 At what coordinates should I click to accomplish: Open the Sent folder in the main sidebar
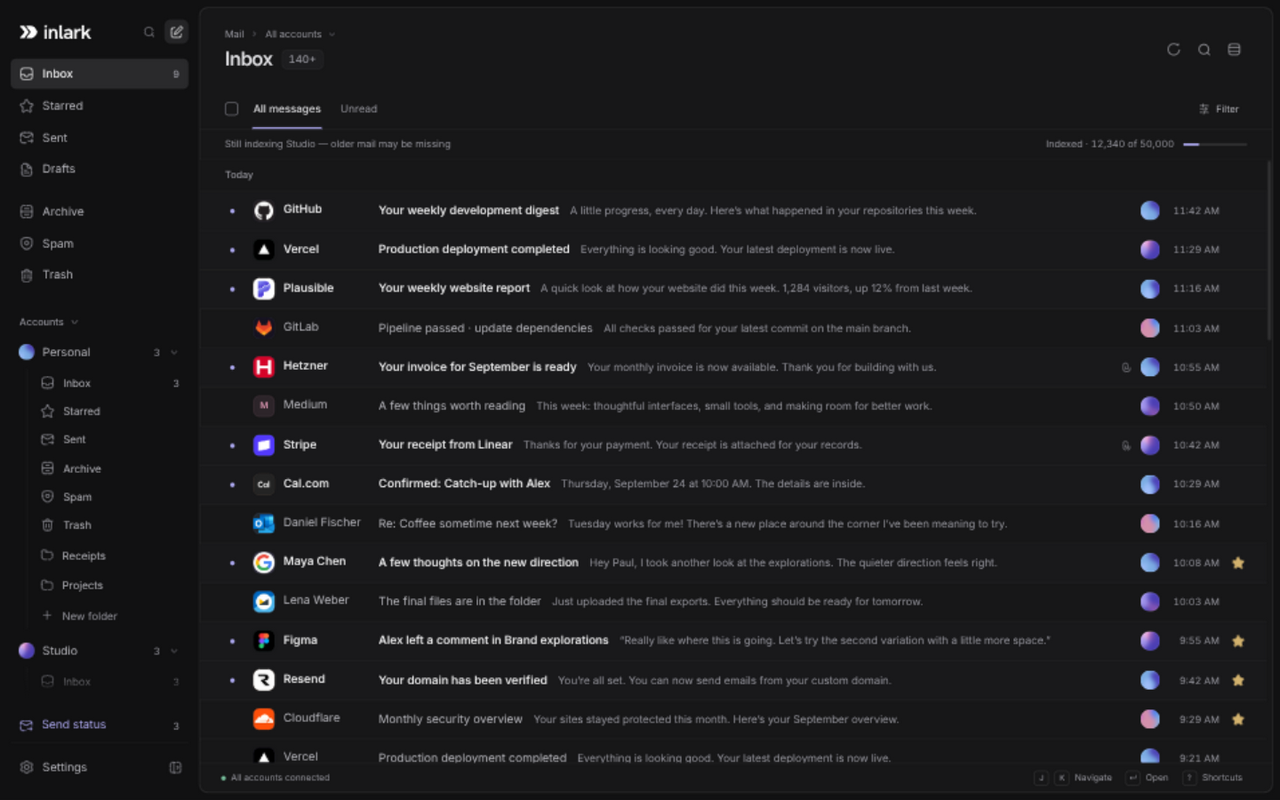coord(99,138)
